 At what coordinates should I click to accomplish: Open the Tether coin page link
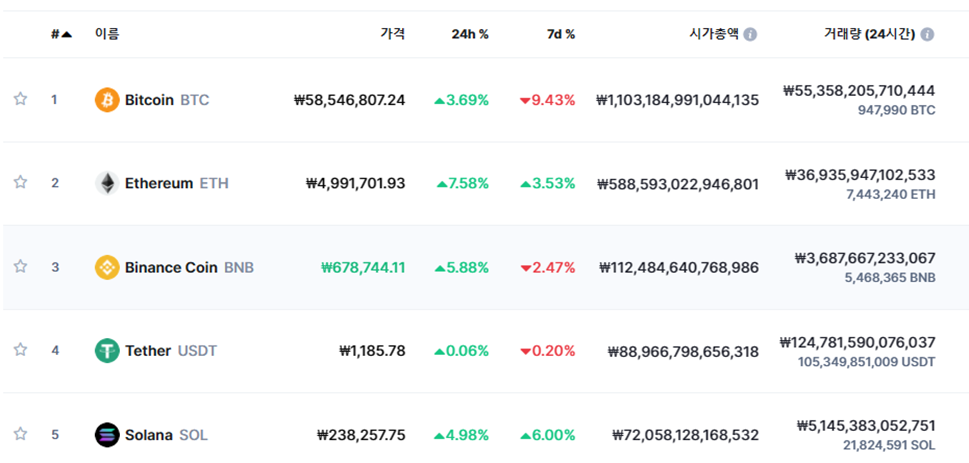(x=148, y=350)
